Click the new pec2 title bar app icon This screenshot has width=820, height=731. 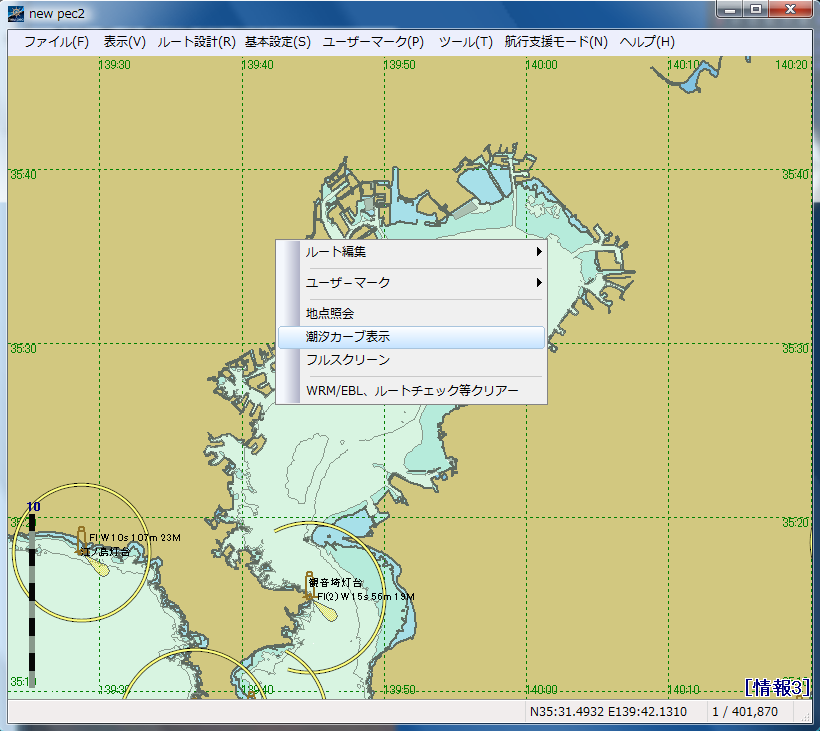pos(15,14)
